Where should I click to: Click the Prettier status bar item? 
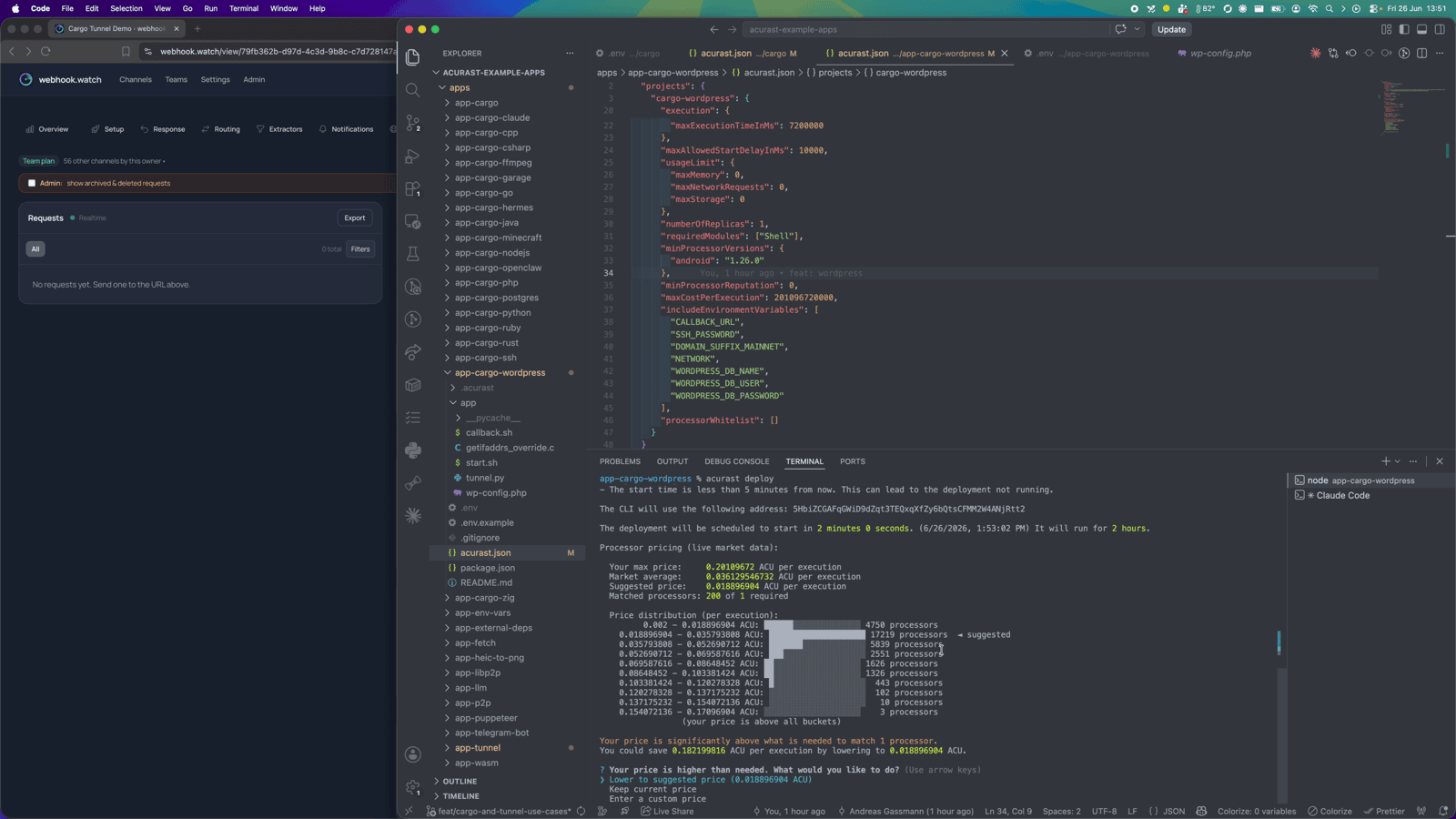(1383, 811)
